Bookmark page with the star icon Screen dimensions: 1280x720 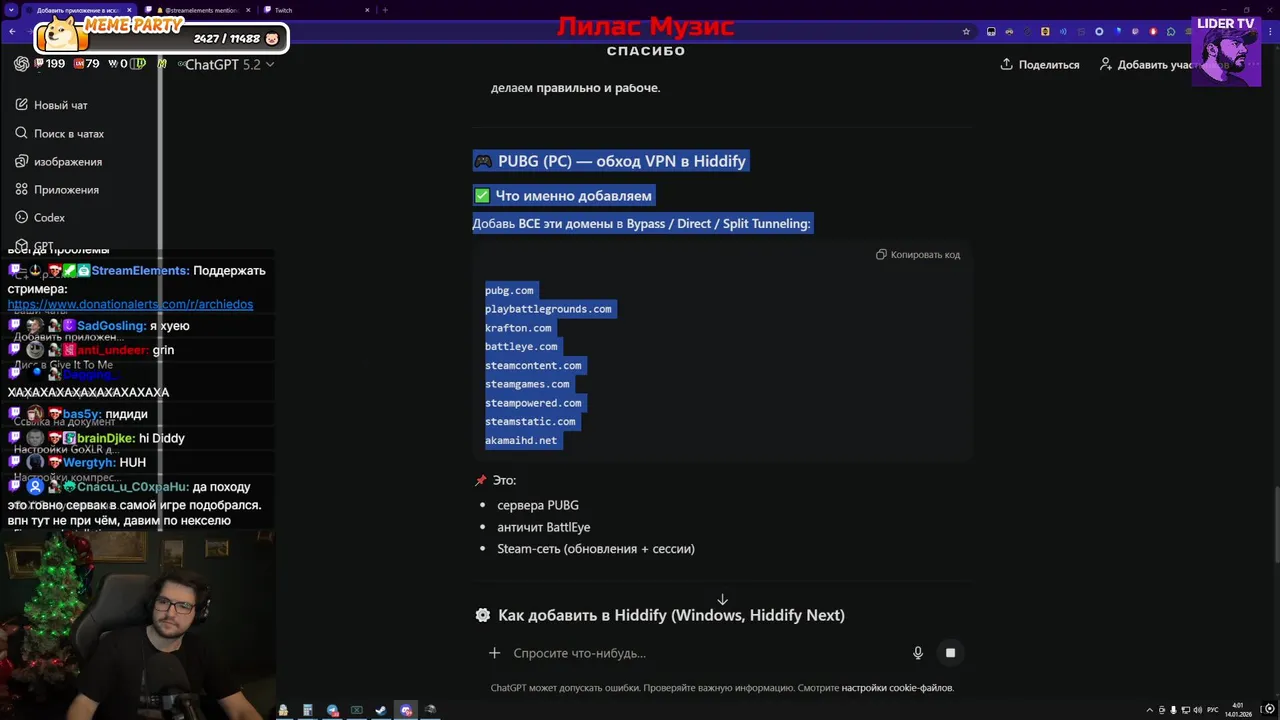[966, 32]
